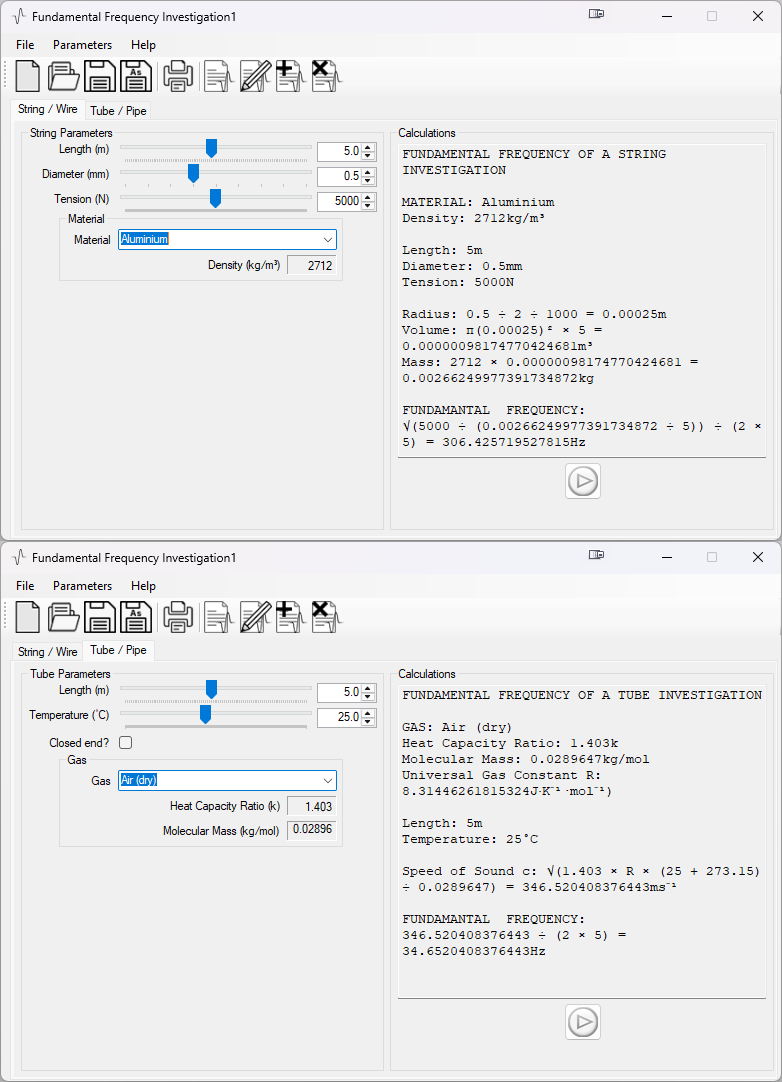Click Delete record X icon in bottom window

(x=322, y=617)
